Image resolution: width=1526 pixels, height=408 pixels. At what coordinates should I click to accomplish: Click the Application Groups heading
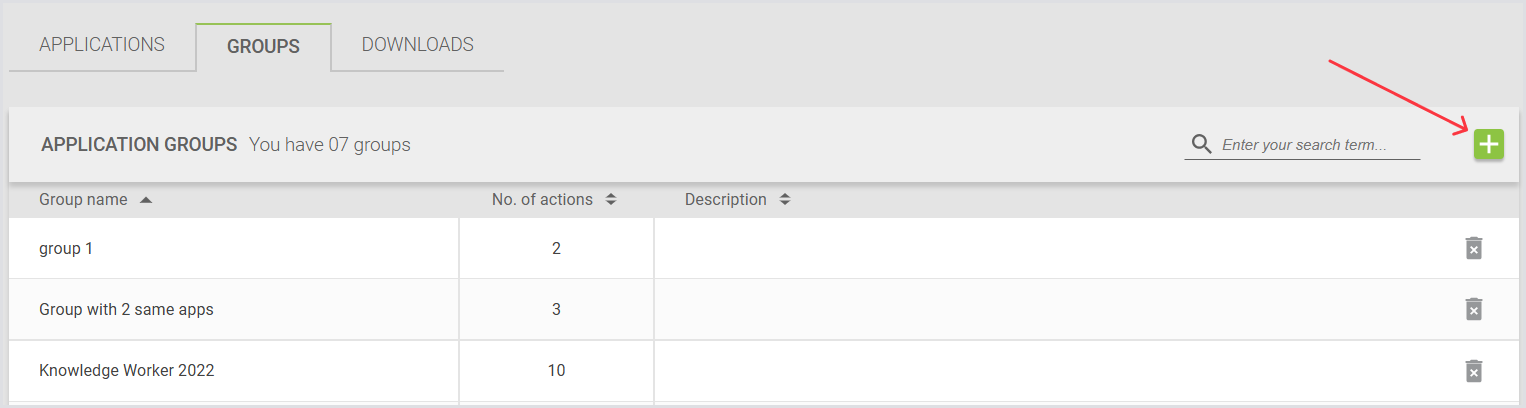point(139,145)
